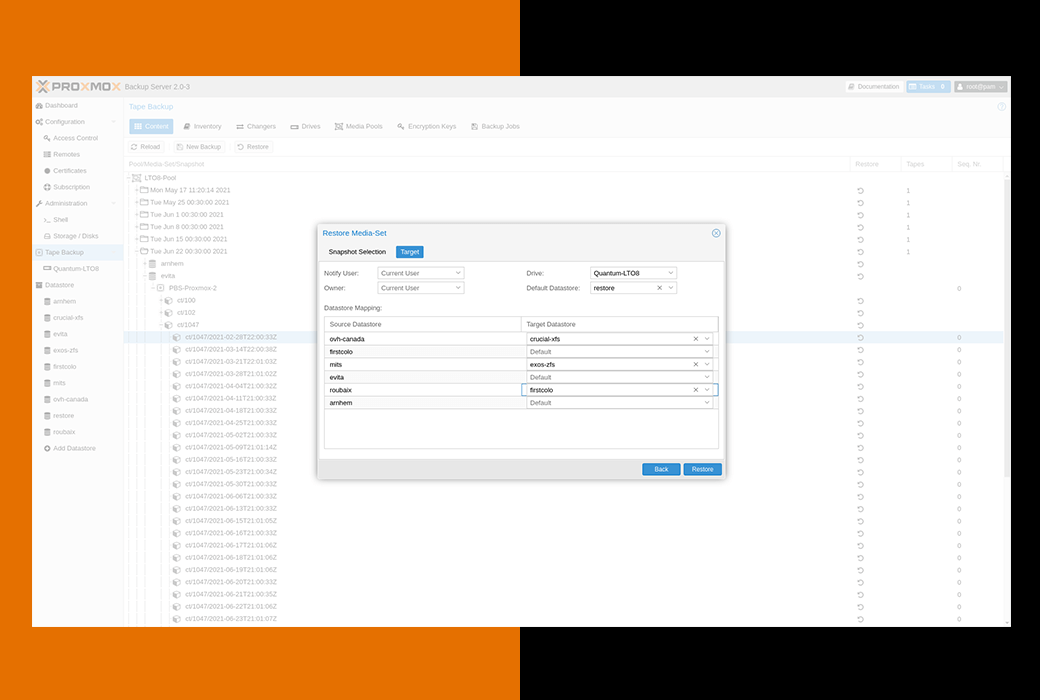Open the Documentation link

873,87
